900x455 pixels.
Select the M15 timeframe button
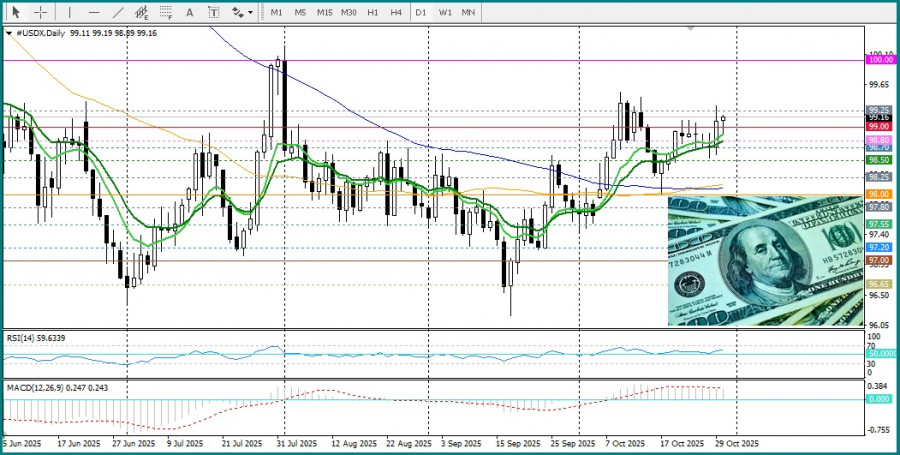point(324,12)
